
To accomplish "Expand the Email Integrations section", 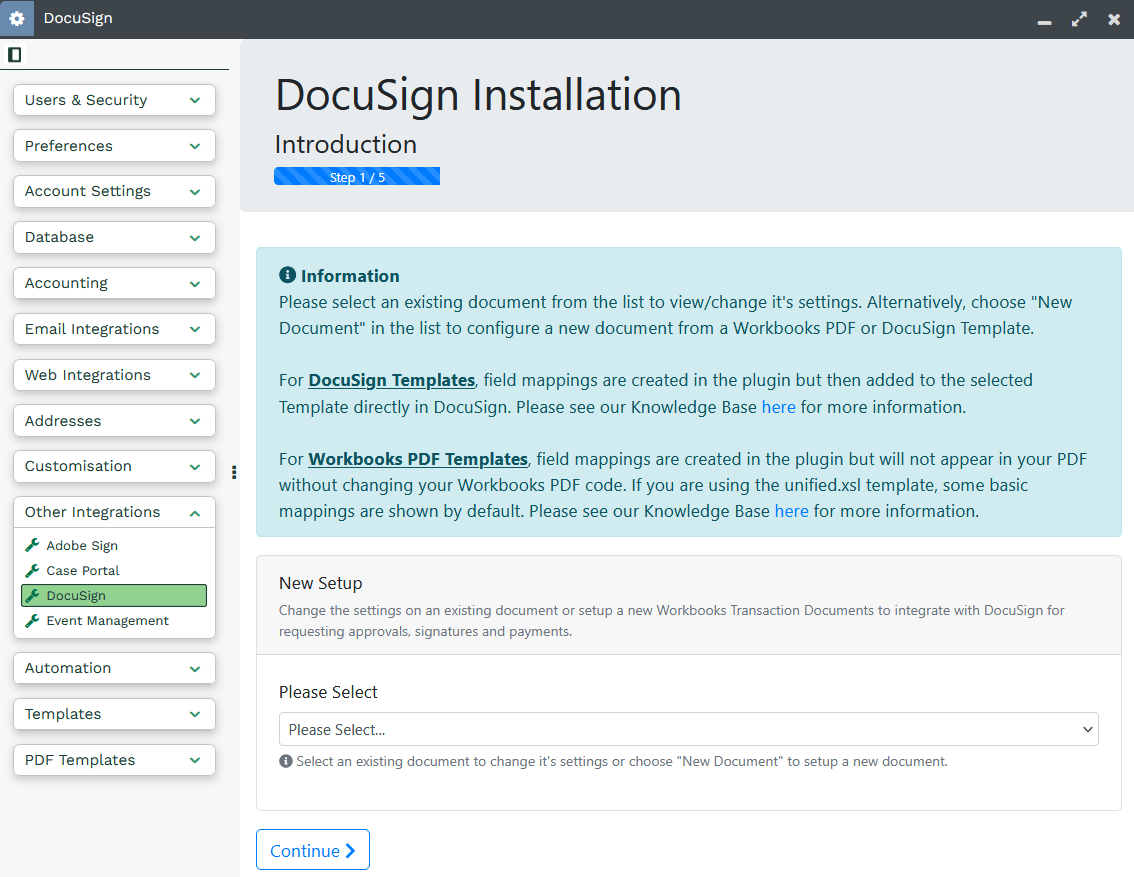I will [x=114, y=329].
